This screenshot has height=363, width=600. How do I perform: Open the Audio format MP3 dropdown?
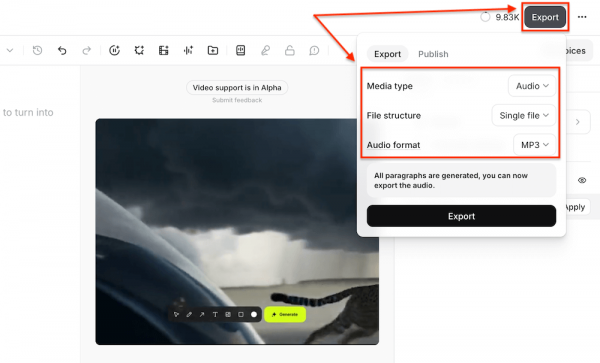tap(535, 145)
